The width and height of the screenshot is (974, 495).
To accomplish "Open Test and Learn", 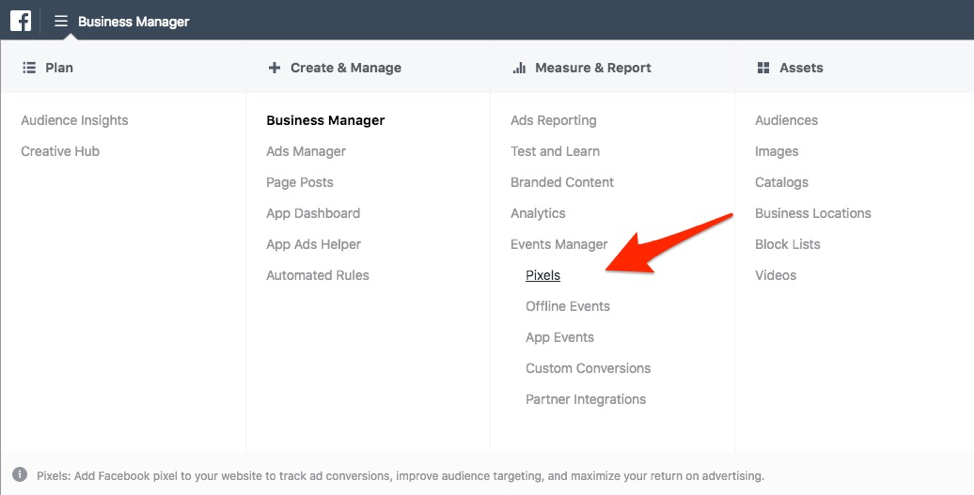I will [555, 152].
